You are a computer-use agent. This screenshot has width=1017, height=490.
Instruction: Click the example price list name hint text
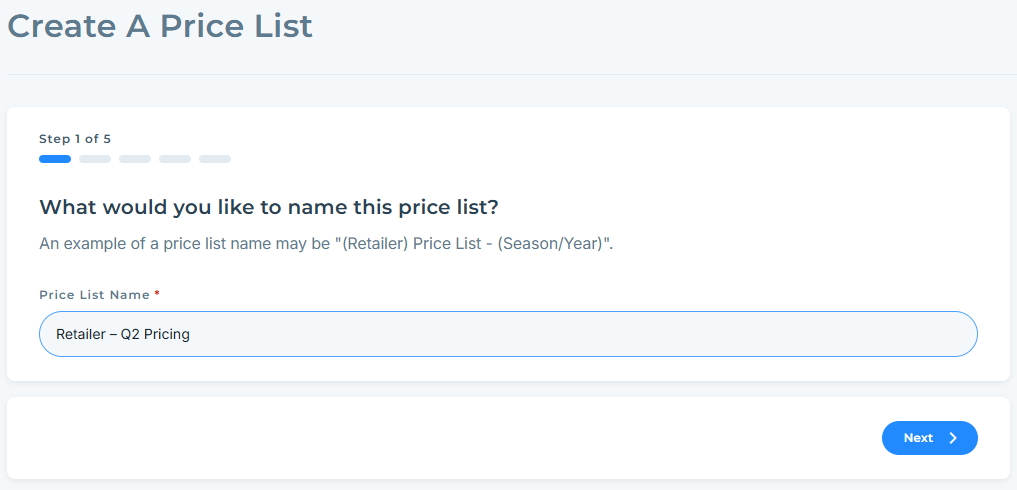(325, 243)
